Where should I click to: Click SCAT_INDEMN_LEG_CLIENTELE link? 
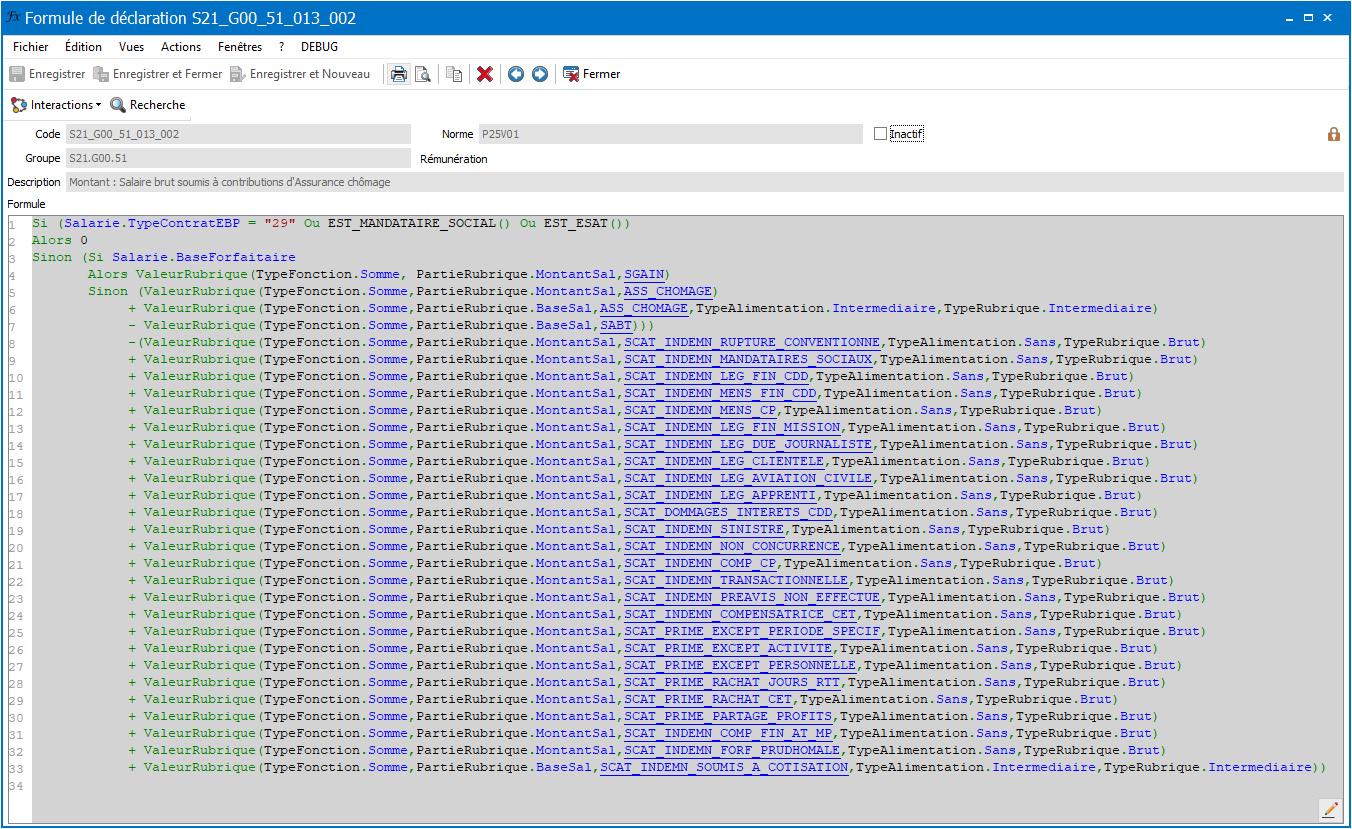point(724,461)
